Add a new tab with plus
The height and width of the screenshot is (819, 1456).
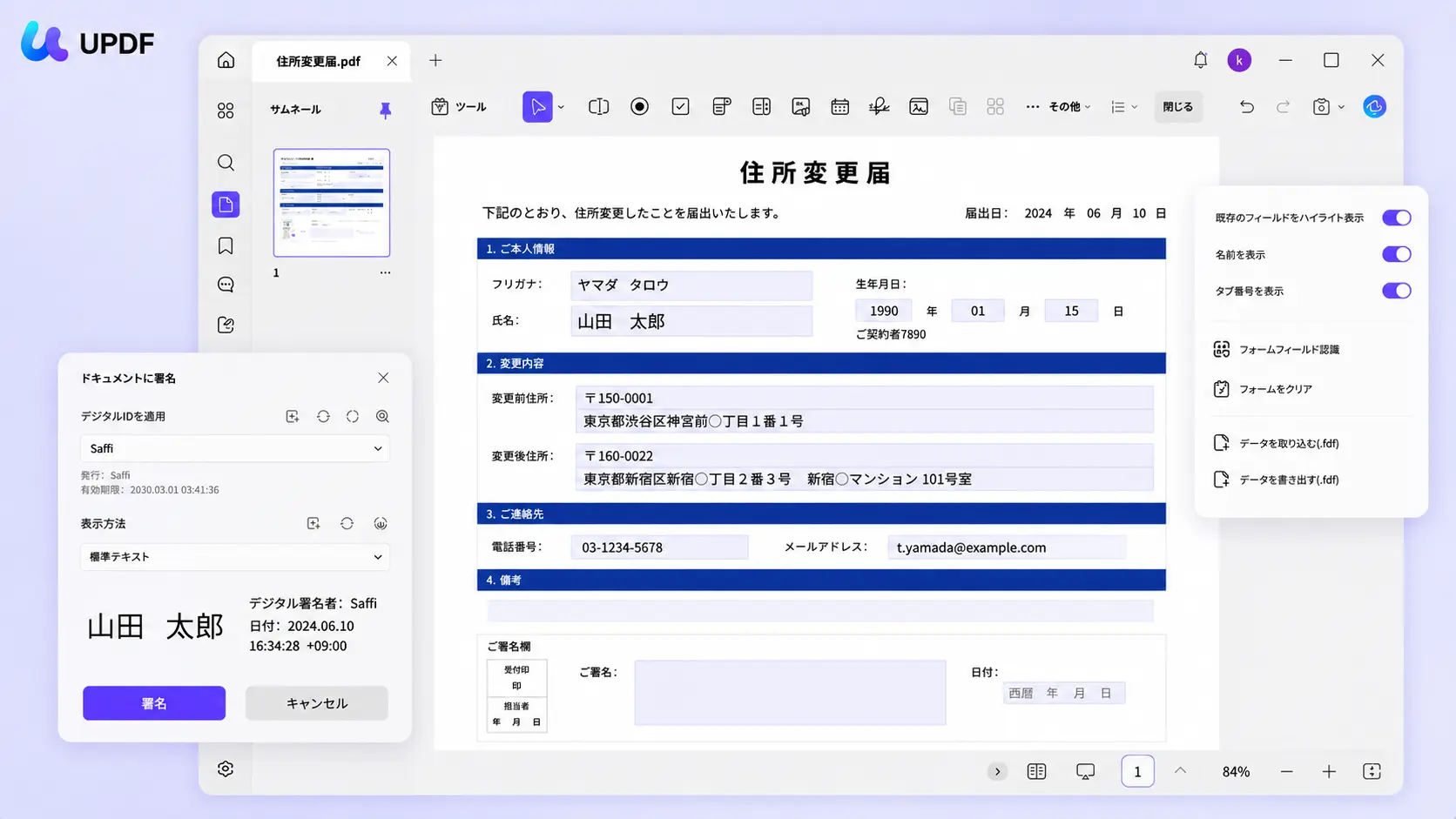point(435,60)
